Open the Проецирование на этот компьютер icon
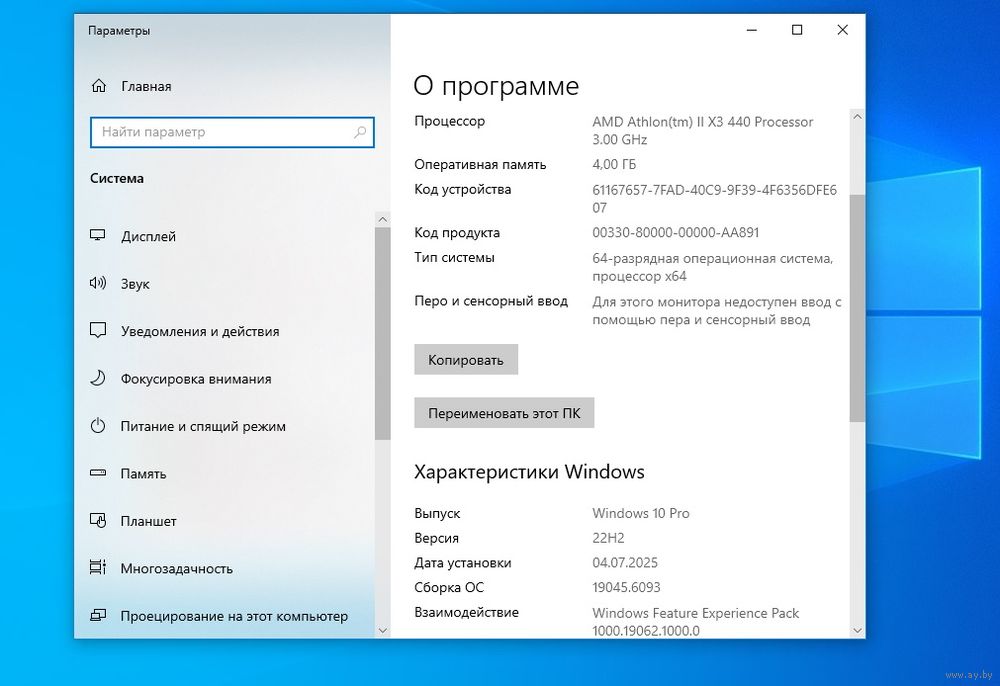Viewport: 1000px width, 686px height. tap(98, 615)
